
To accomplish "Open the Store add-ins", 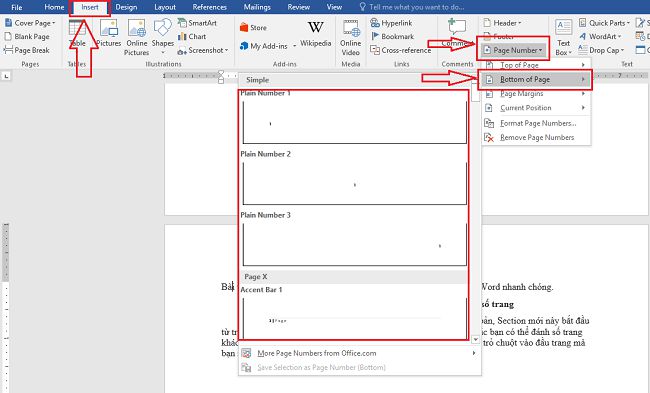I will tap(253, 27).
